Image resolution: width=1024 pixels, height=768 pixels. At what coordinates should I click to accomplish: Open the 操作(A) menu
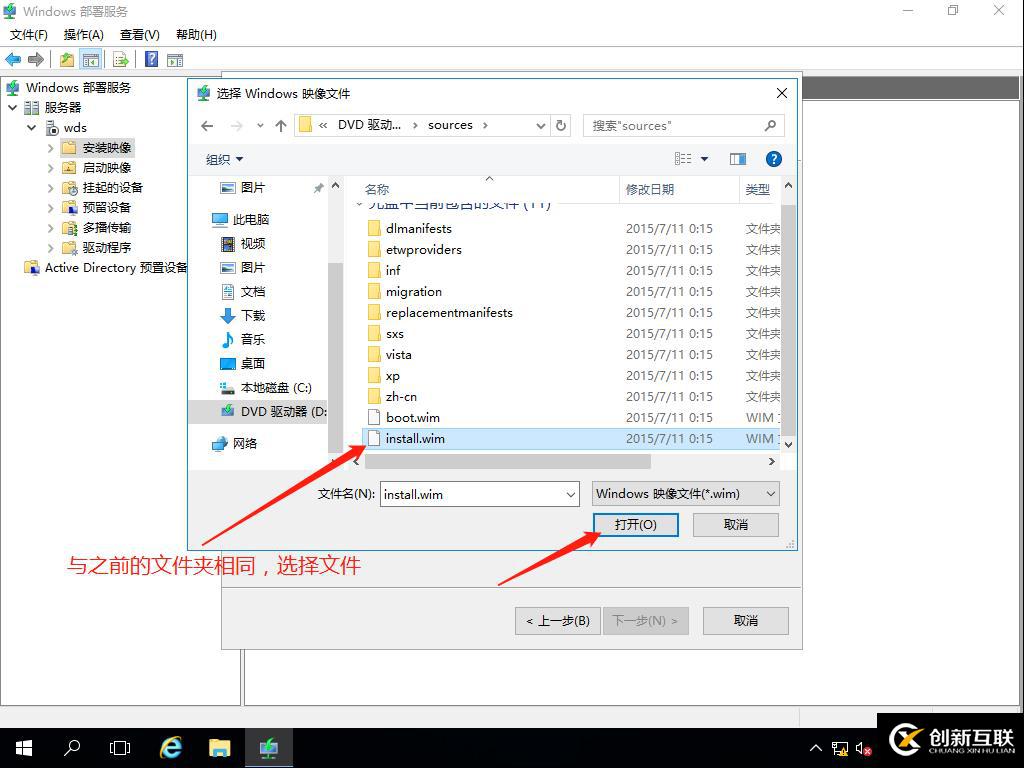83,34
